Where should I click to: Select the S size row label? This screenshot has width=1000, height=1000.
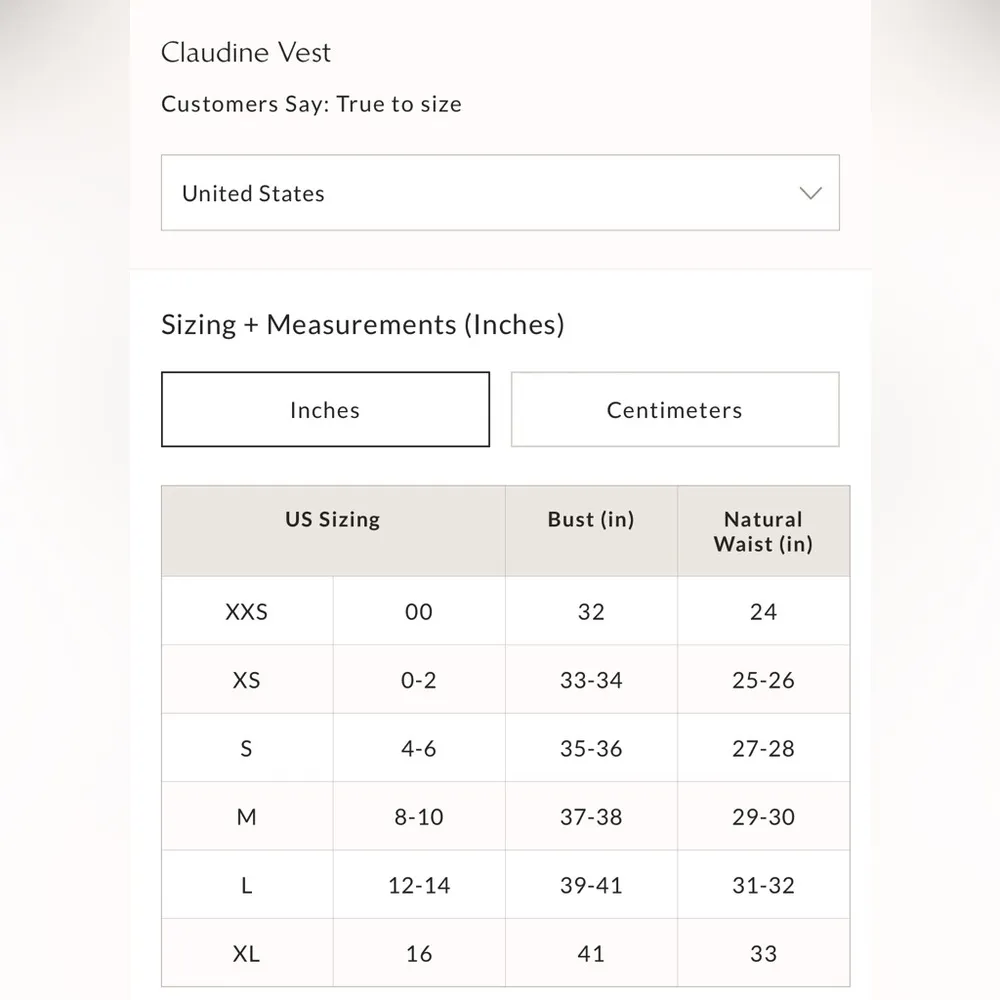(x=247, y=749)
